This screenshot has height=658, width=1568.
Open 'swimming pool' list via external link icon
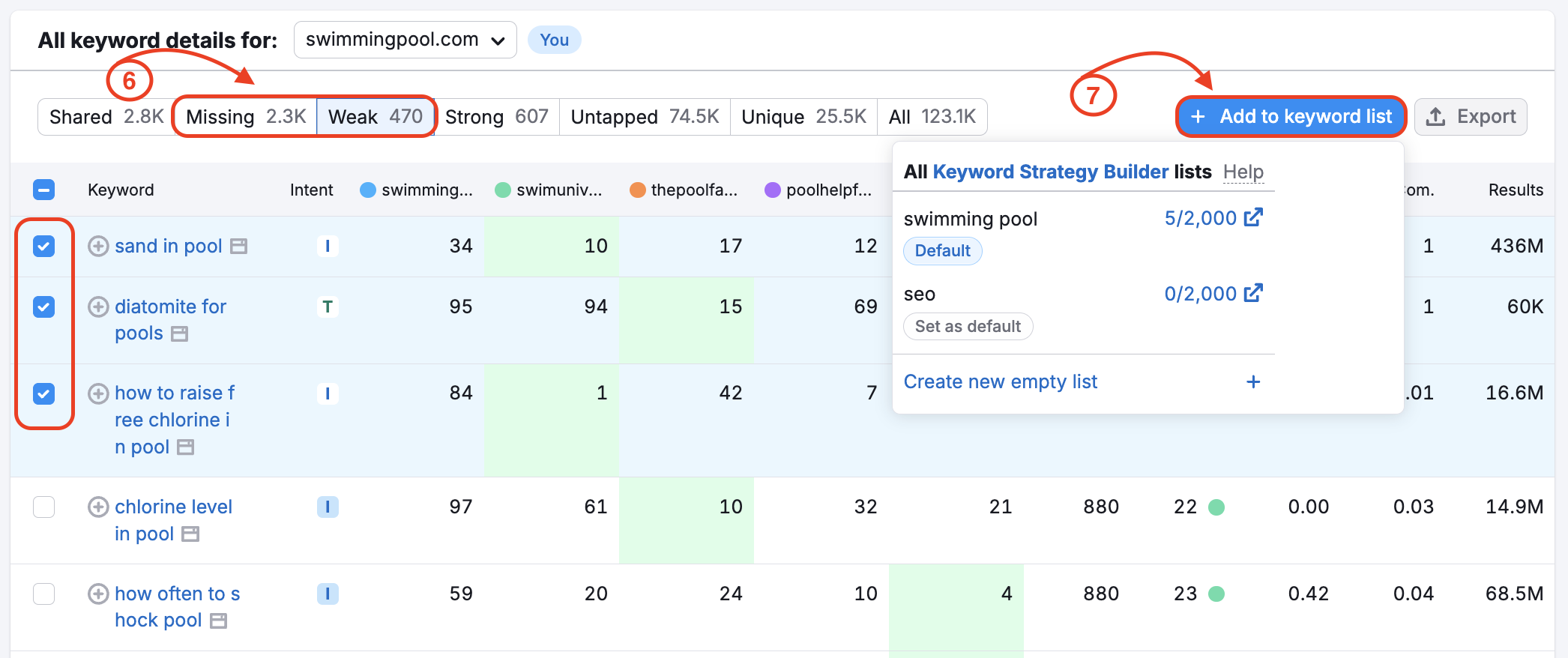pos(1253,218)
